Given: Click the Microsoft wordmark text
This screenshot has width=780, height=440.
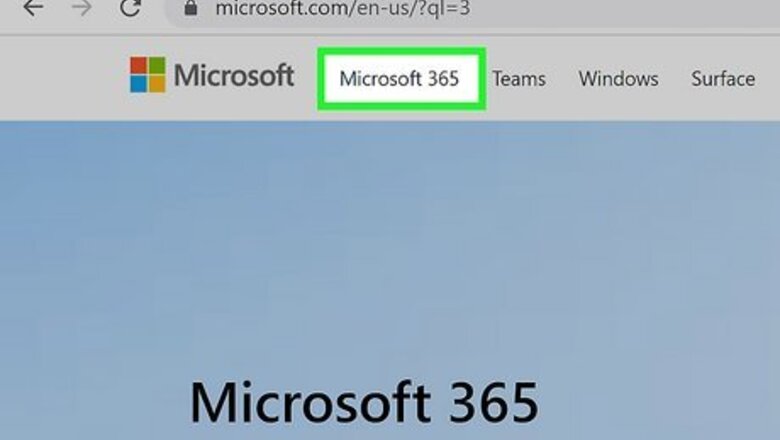Looking at the screenshot, I should click(x=234, y=76).
